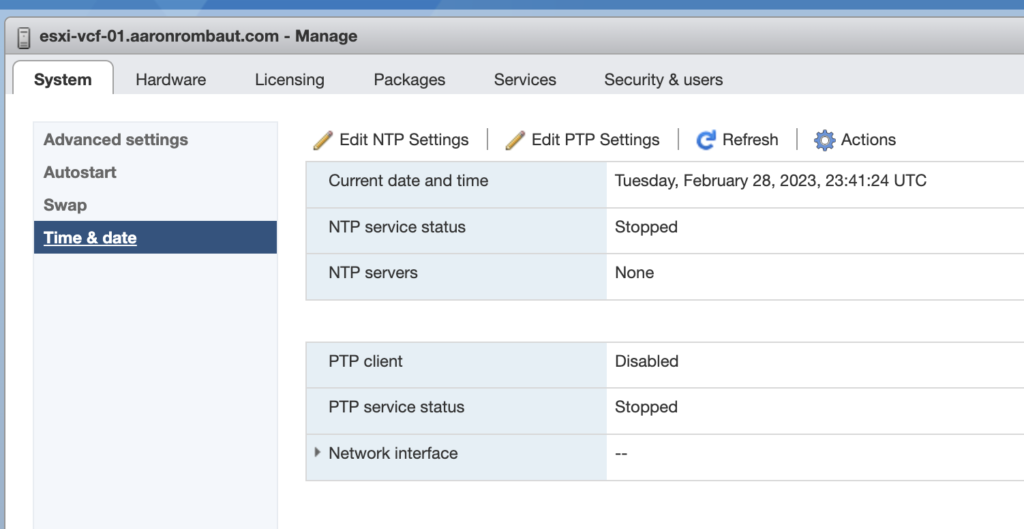The image size is (1024, 529).
Task: Click the pencil icon for Edit PTP Settings
Action: pos(515,140)
